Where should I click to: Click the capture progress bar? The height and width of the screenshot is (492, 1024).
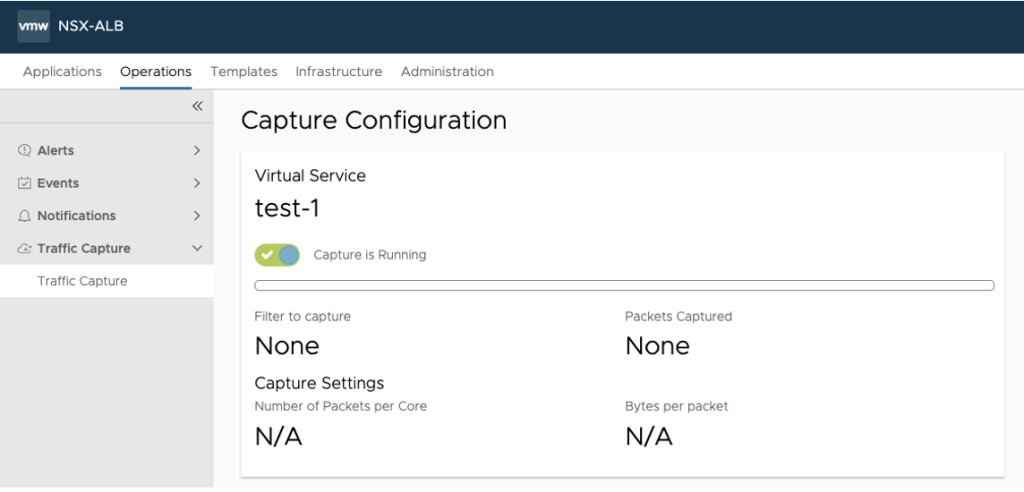[624, 285]
